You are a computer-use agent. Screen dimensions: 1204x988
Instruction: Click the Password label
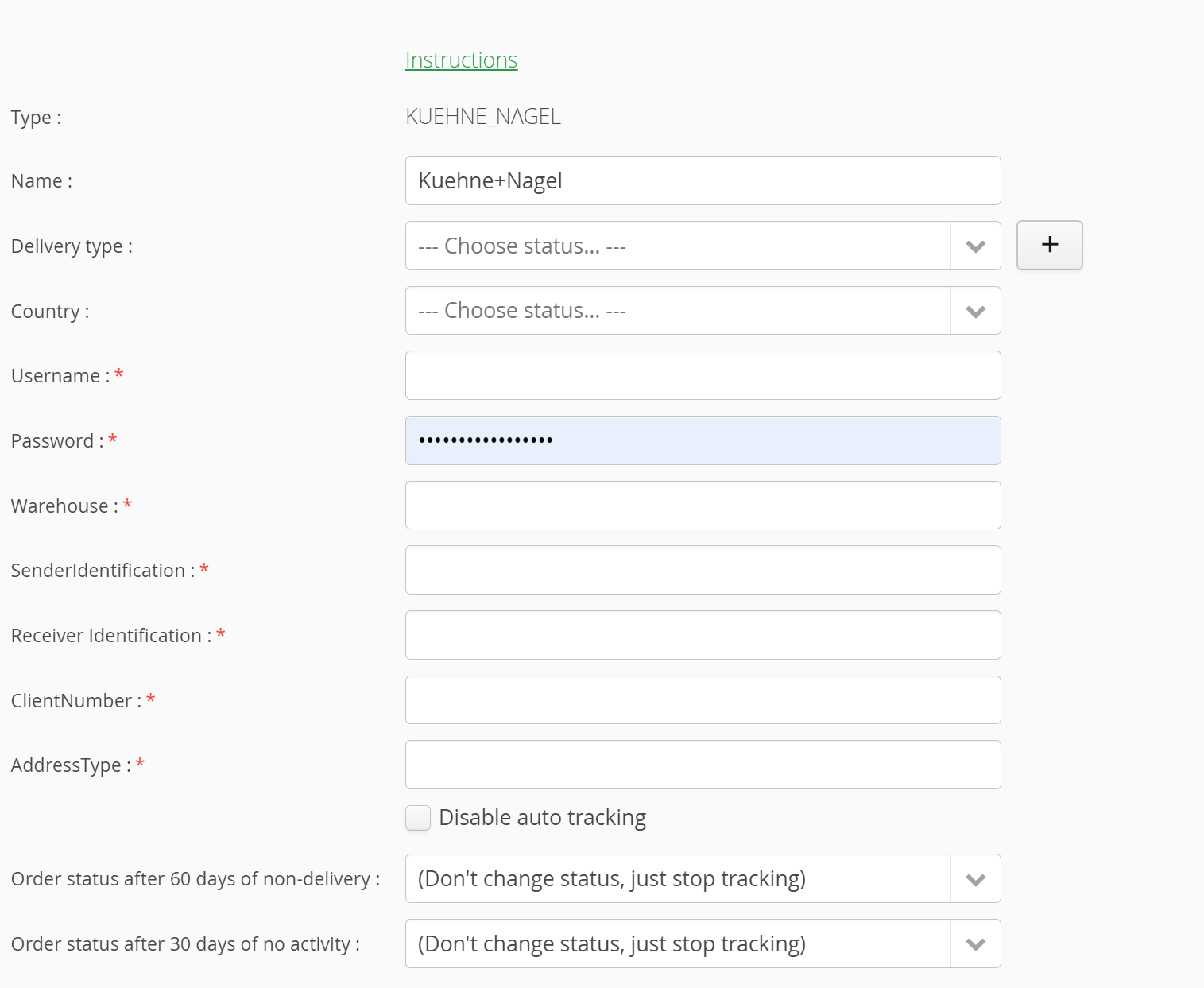click(x=57, y=441)
